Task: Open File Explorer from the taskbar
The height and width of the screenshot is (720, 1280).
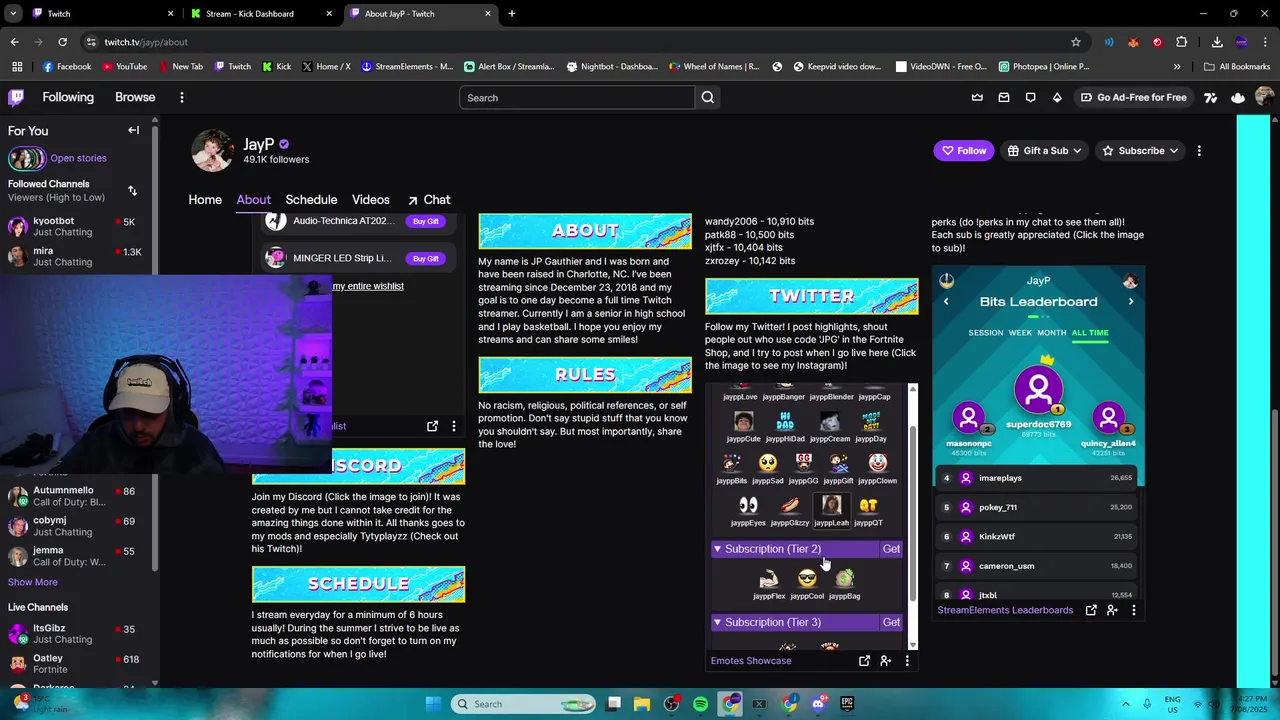Action: click(x=642, y=704)
